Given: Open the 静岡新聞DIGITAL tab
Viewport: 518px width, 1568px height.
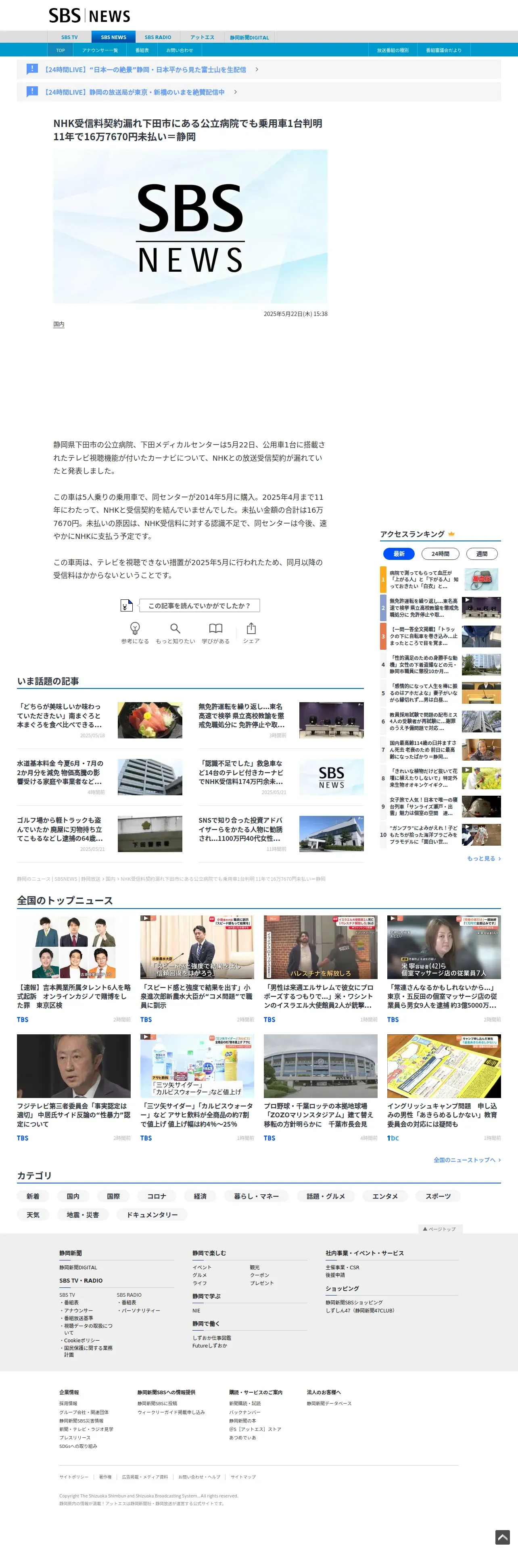Looking at the screenshot, I should coord(249,37).
